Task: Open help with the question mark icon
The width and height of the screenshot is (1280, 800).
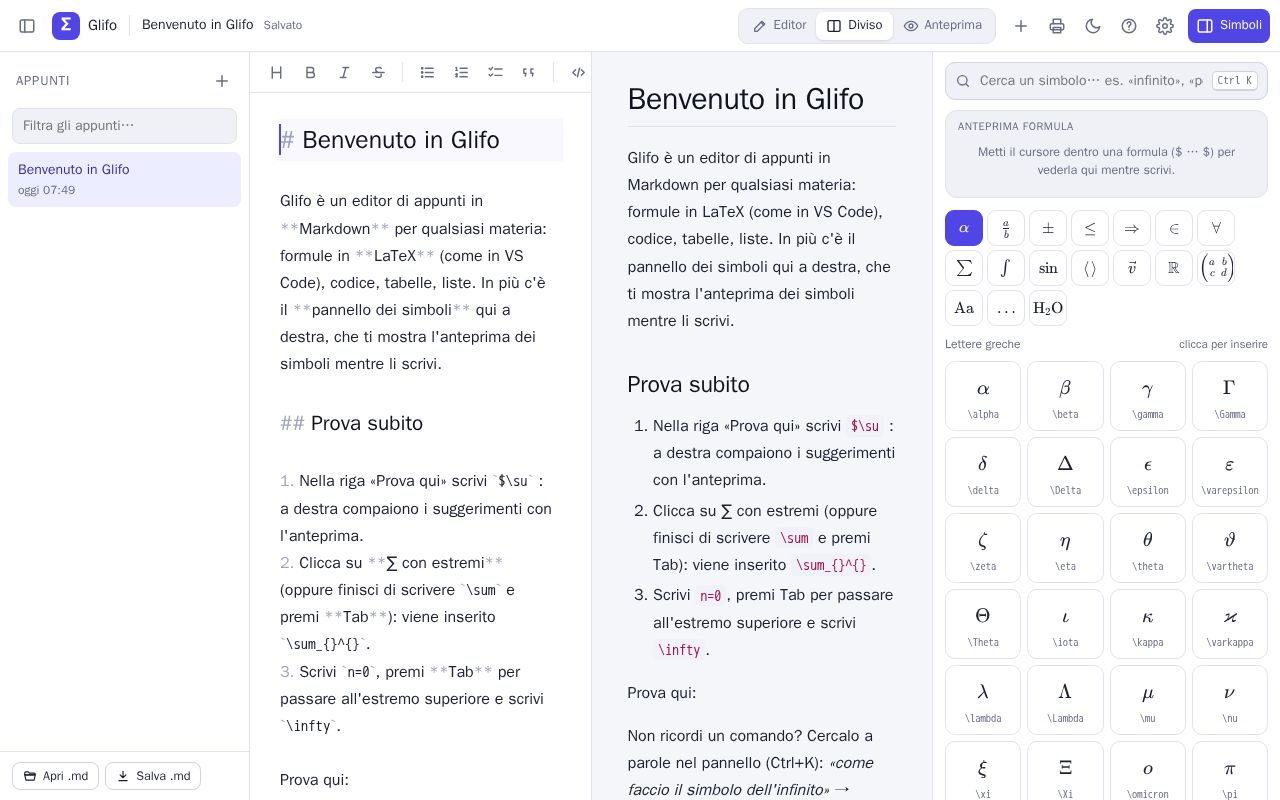Action: (x=1129, y=26)
